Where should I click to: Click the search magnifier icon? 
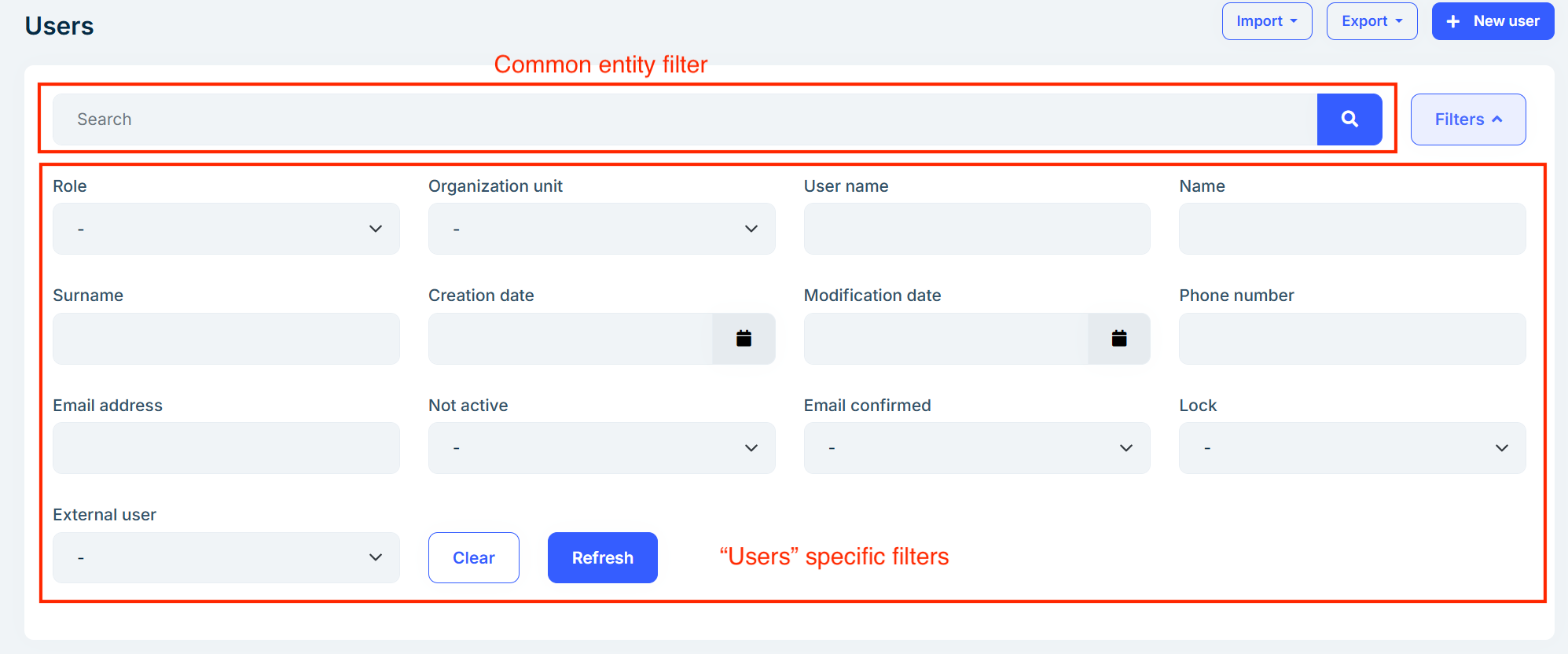click(1349, 119)
